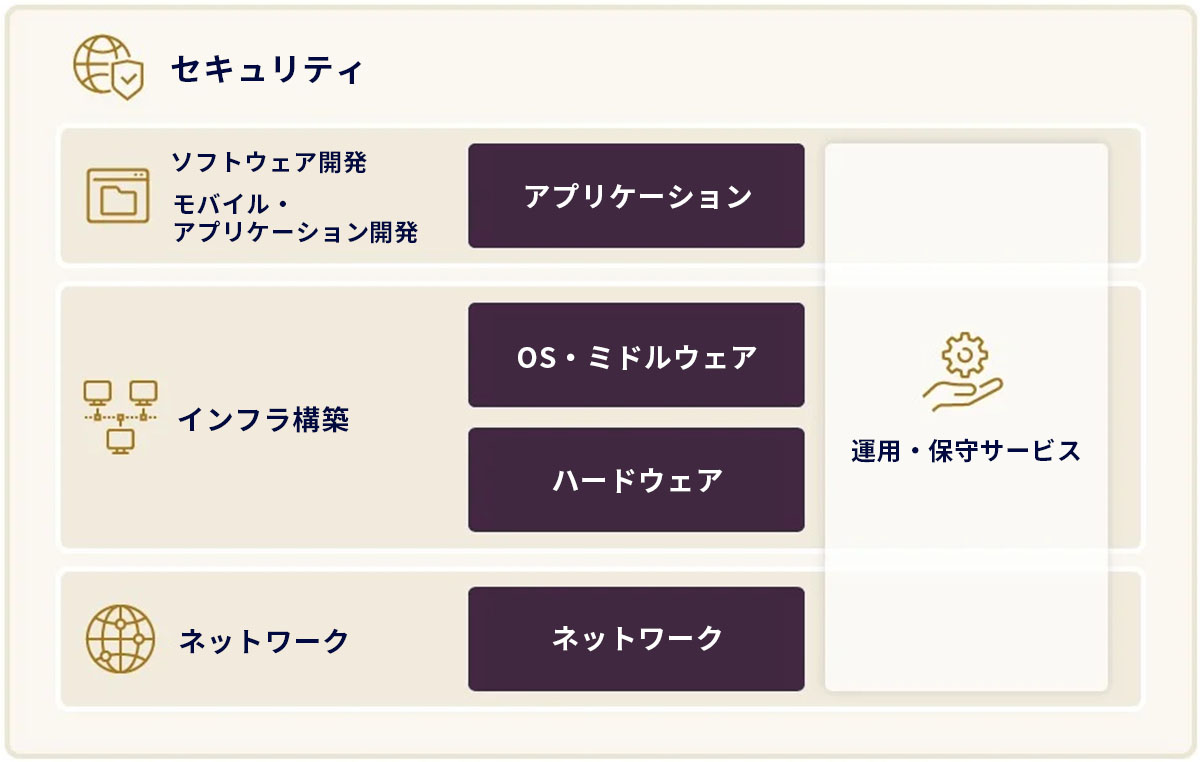This screenshot has height=762, width=1200.
Task: Open the ソフトウェア開発 label
Action: pos(269,162)
